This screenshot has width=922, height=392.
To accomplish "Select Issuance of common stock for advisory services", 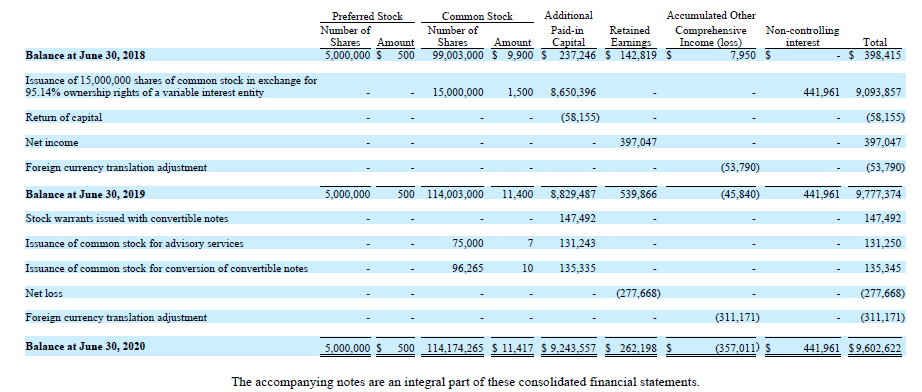I will (135, 243).
